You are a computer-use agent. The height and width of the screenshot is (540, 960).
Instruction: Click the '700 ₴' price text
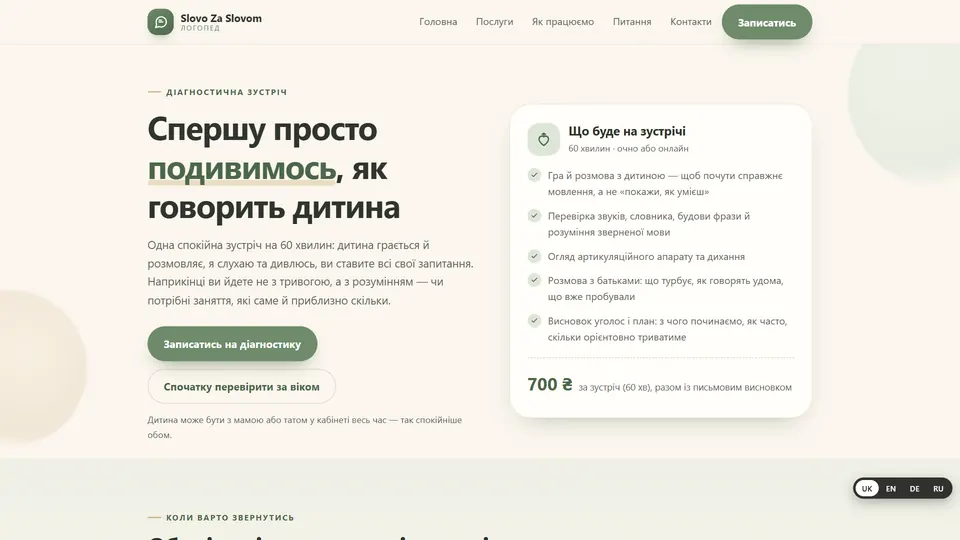(x=550, y=384)
